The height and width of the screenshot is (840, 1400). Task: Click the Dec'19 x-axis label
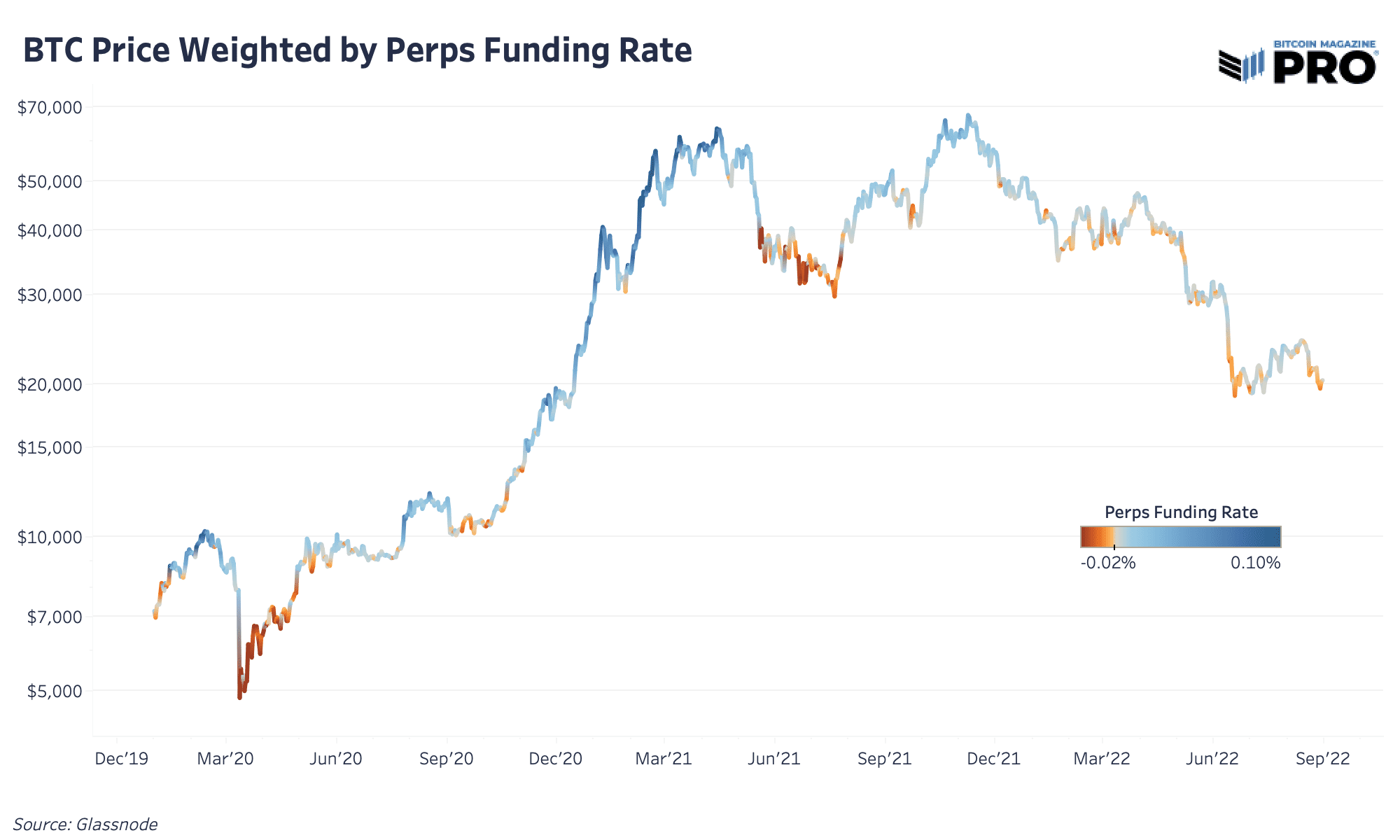[x=122, y=759]
